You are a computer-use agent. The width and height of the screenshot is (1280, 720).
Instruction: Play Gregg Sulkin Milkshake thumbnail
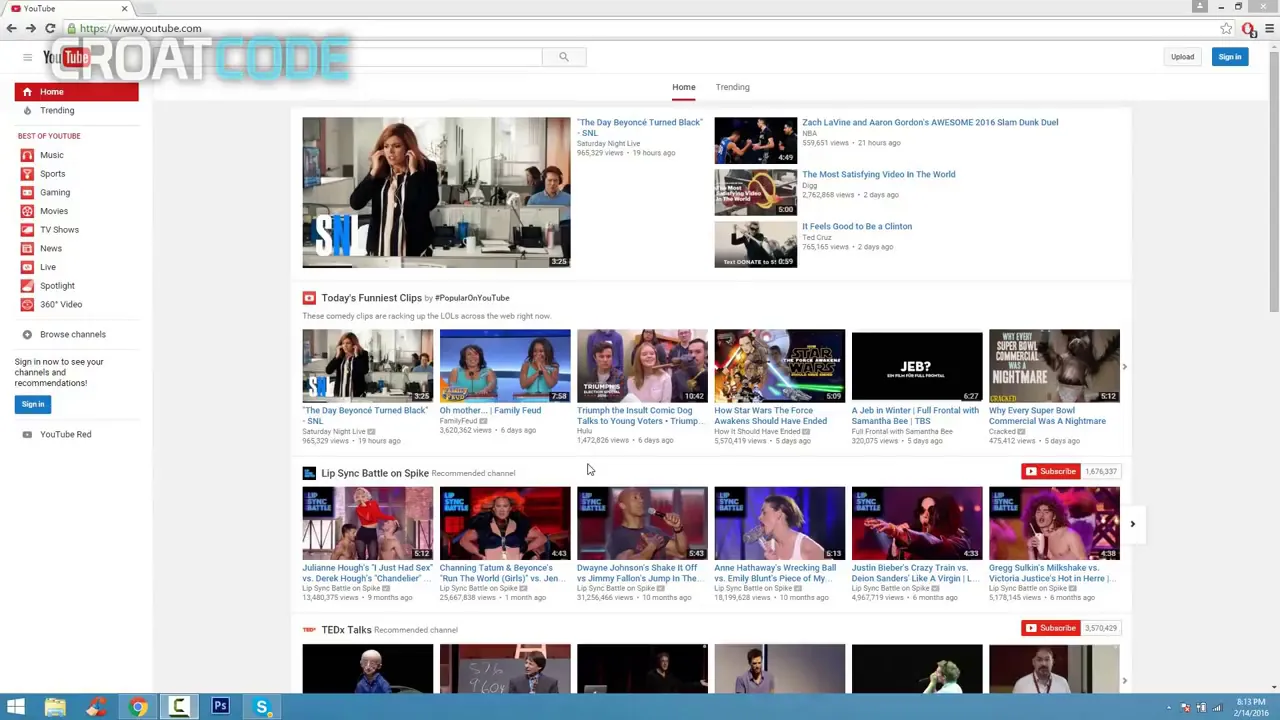(x=1054, y=523)
